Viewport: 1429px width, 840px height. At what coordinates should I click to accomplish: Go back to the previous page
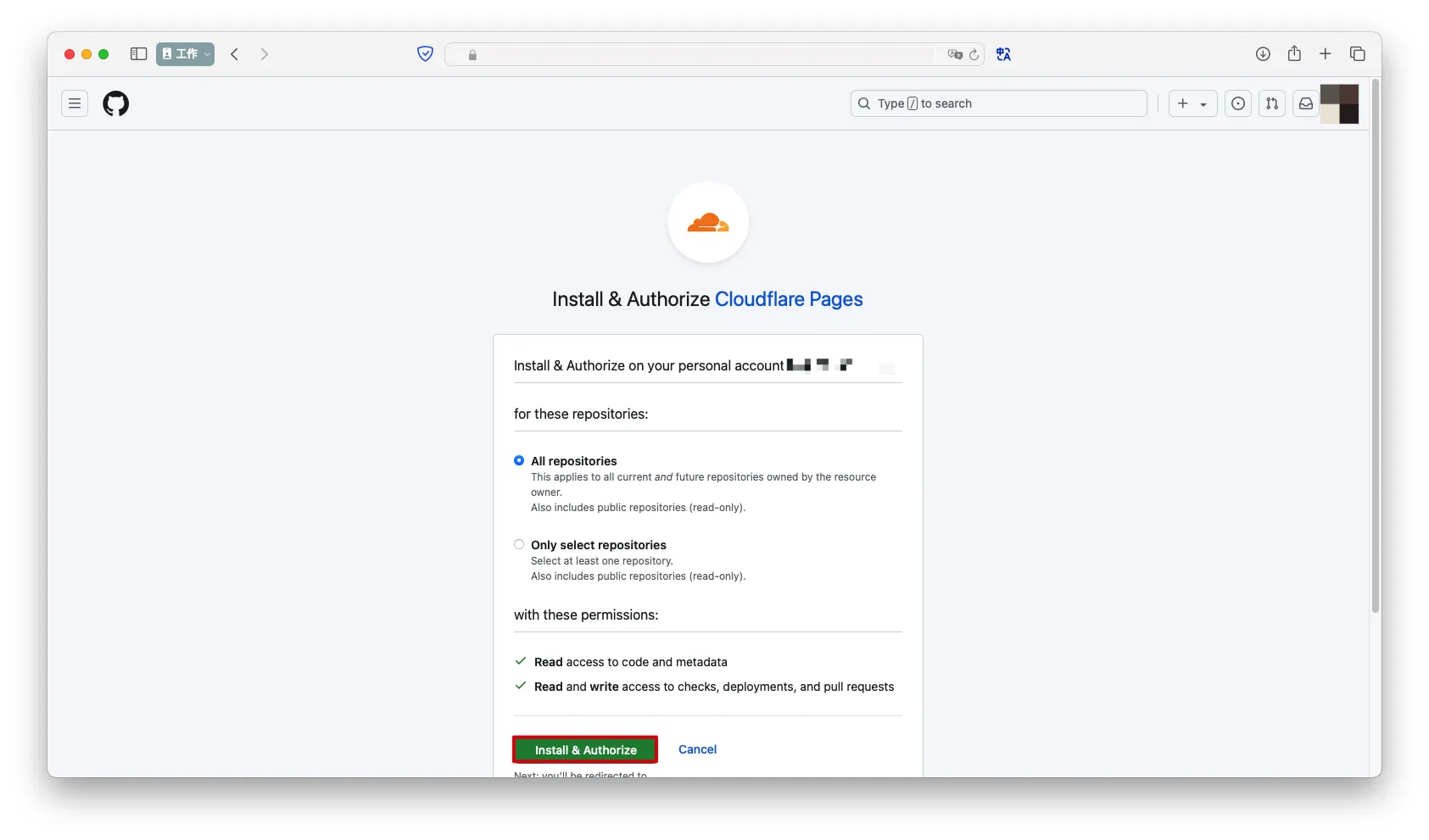pos(235,54)
